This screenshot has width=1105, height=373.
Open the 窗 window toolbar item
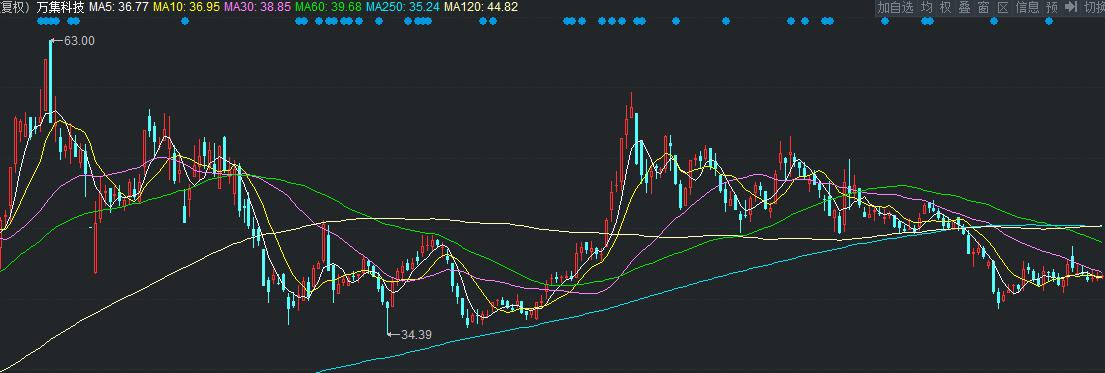(x=984, y=7)
